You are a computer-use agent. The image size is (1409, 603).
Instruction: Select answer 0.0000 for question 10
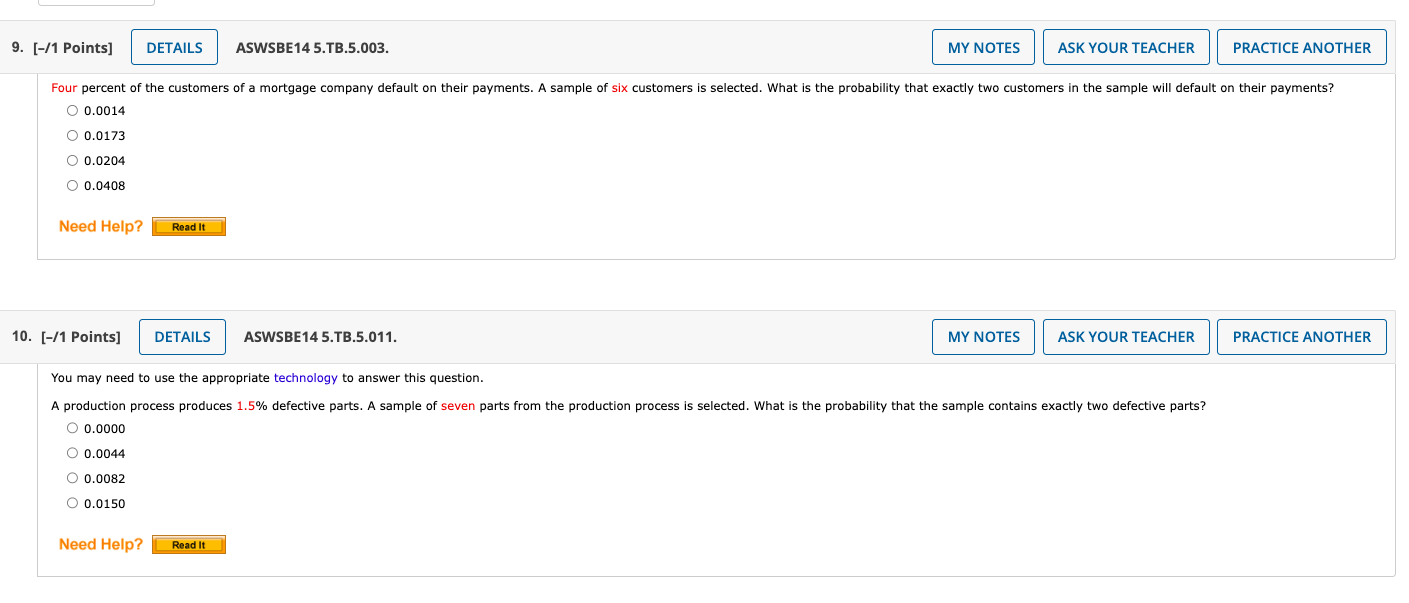tap(71, 428)
